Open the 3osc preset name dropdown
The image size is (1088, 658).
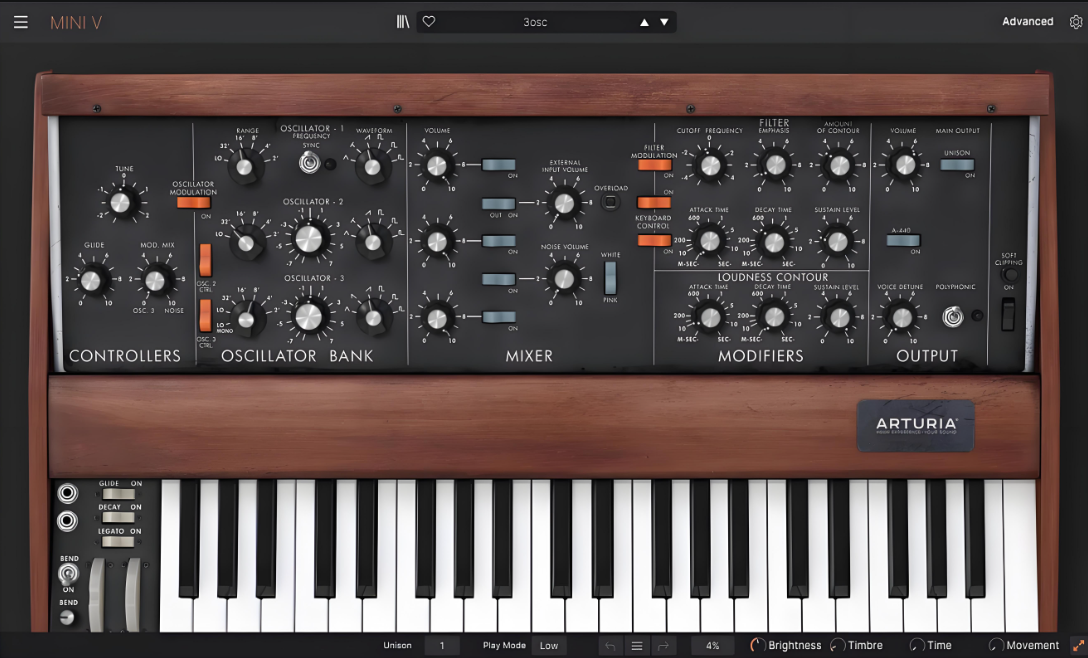coord(535,22)
